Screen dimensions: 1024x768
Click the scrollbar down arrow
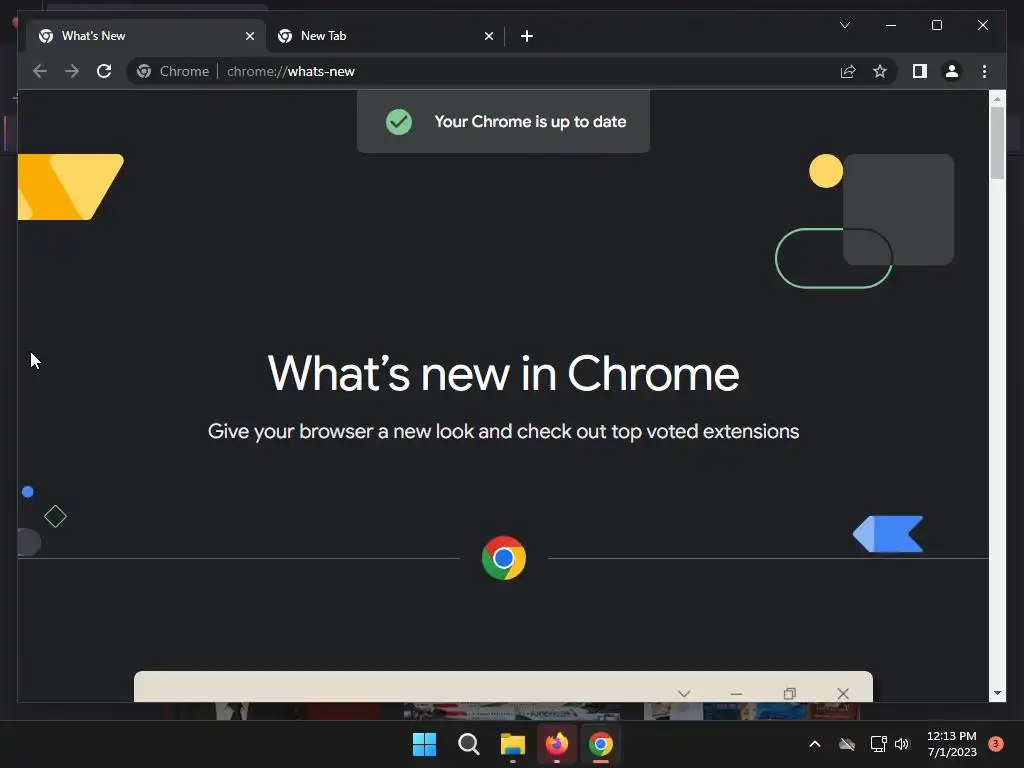coord(997,693)
